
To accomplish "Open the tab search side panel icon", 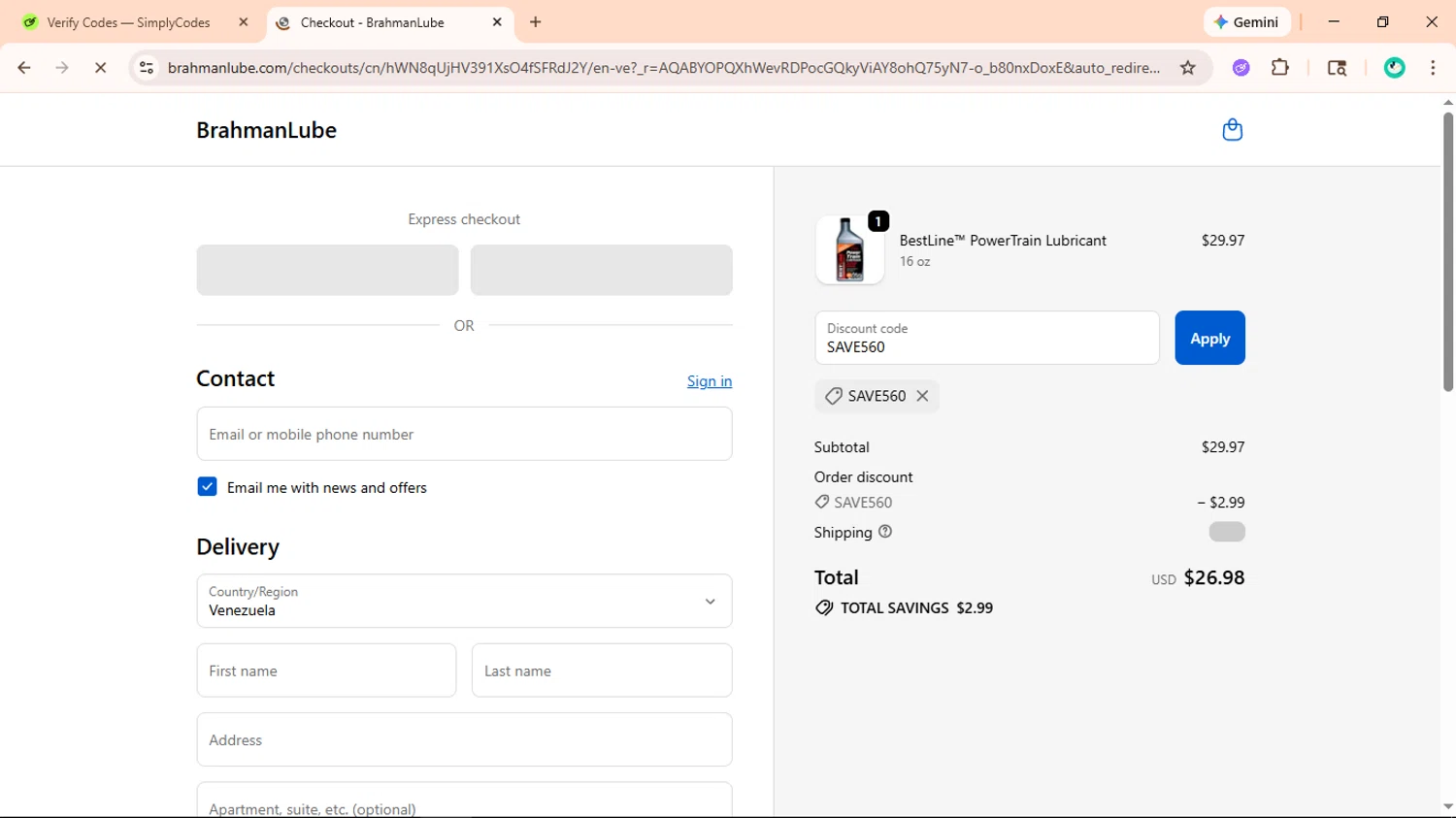I will [x=1337, y=68].
